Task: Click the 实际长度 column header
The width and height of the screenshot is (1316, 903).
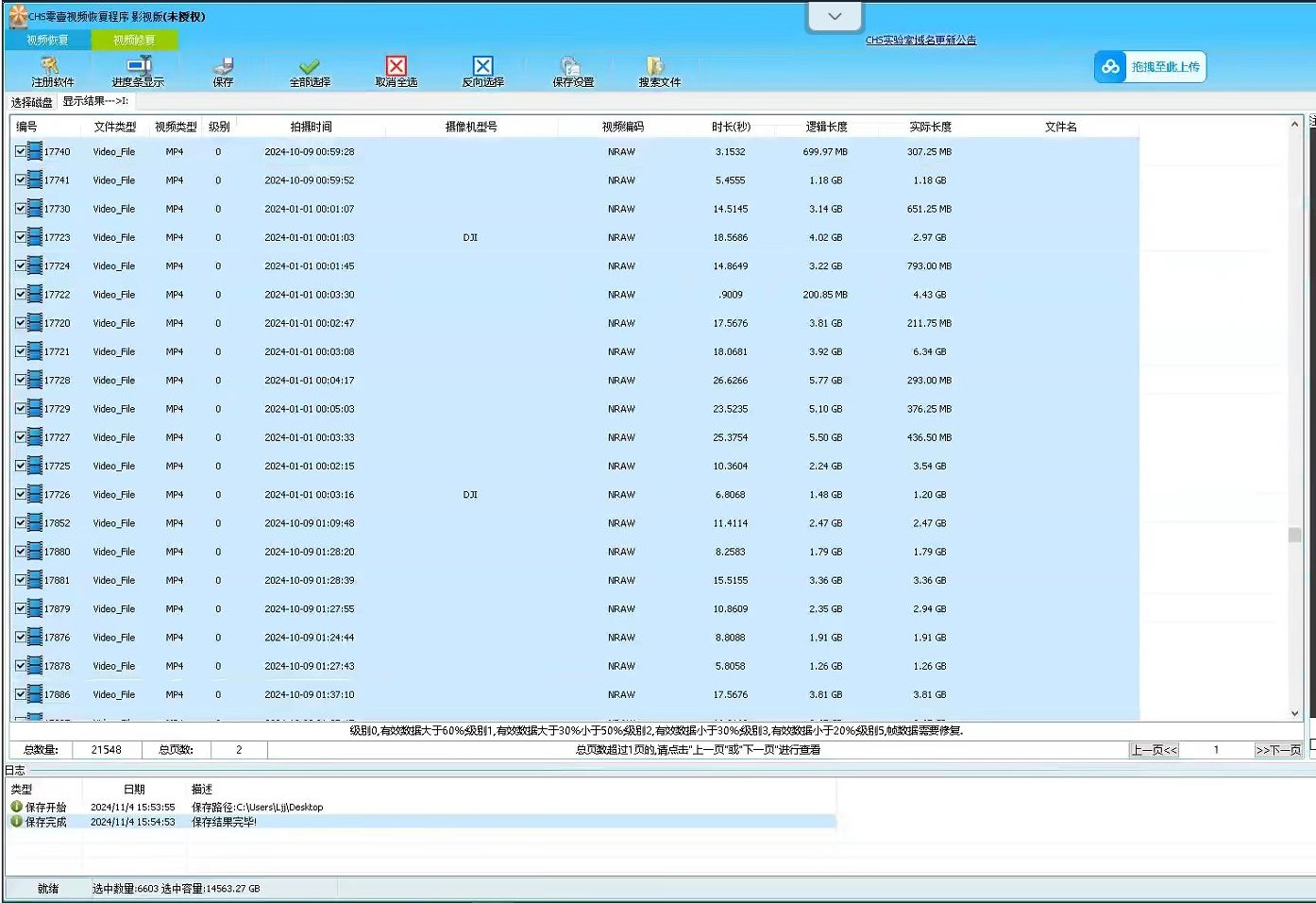Action: pyautogui.click(x=930, y=127)
